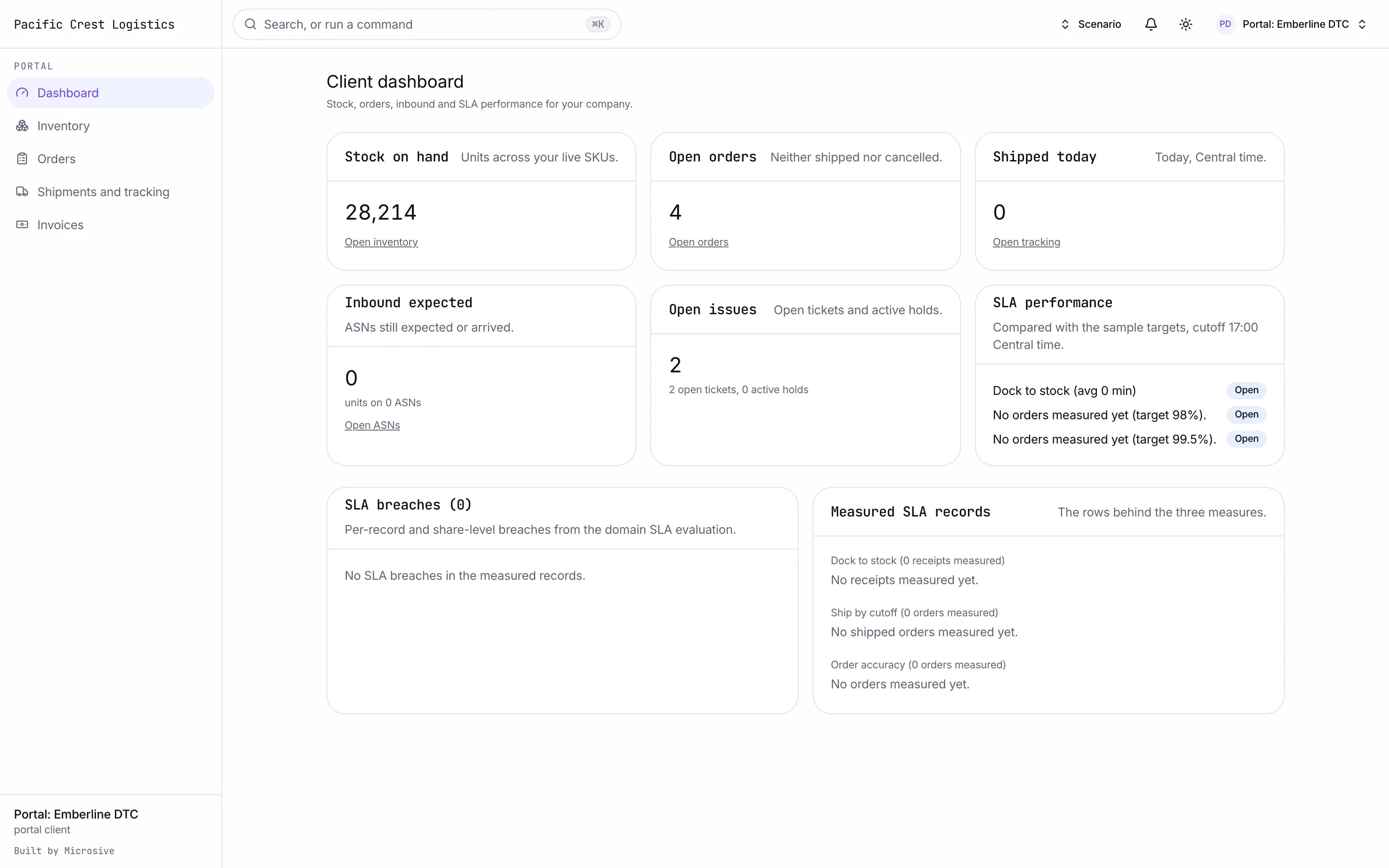Click the Open issues count 2
This screenshot has width=1389, height=868.
(675, 365)
